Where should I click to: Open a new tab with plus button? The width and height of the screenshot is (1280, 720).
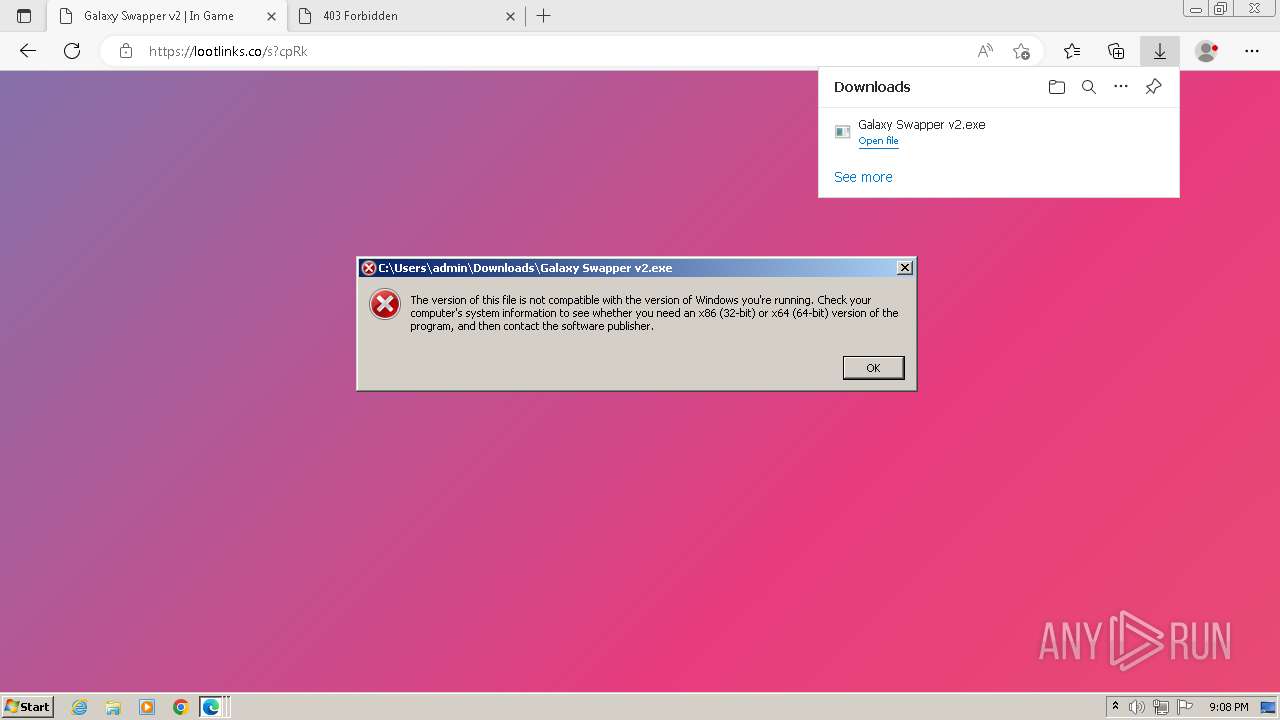(544, 16)
